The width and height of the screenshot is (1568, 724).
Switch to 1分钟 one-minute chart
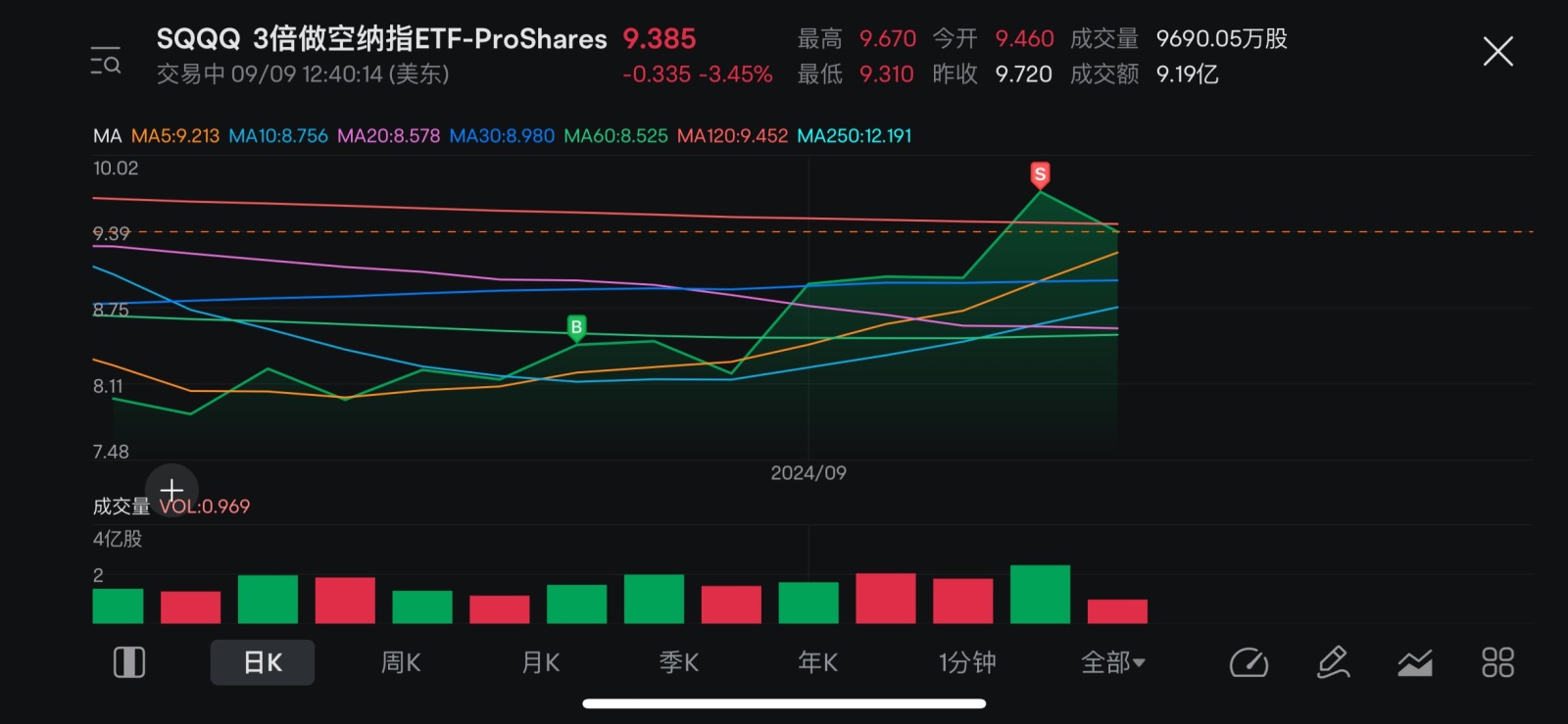point(967,662)
